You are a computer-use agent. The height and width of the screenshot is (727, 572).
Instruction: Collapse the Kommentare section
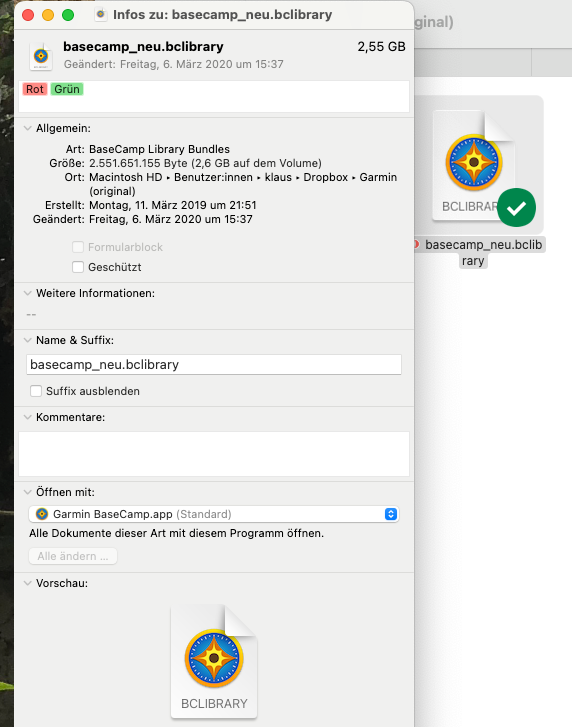pos(28,417)
